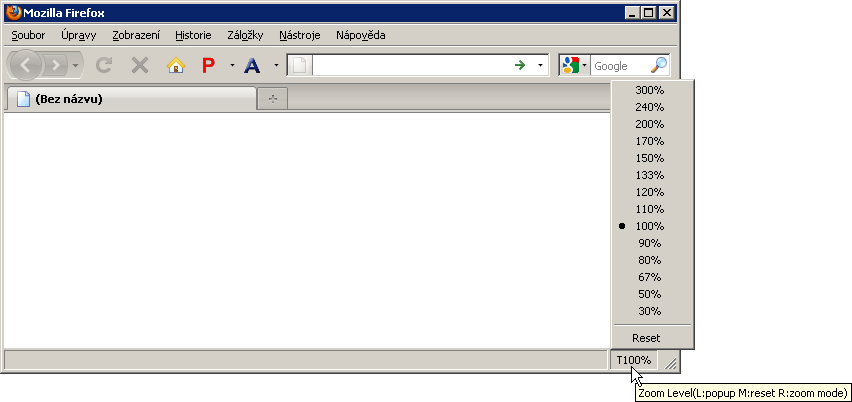The image size is (852, 402).
Task: Click the Forward navigation arrow button
Action: [55, 66]
